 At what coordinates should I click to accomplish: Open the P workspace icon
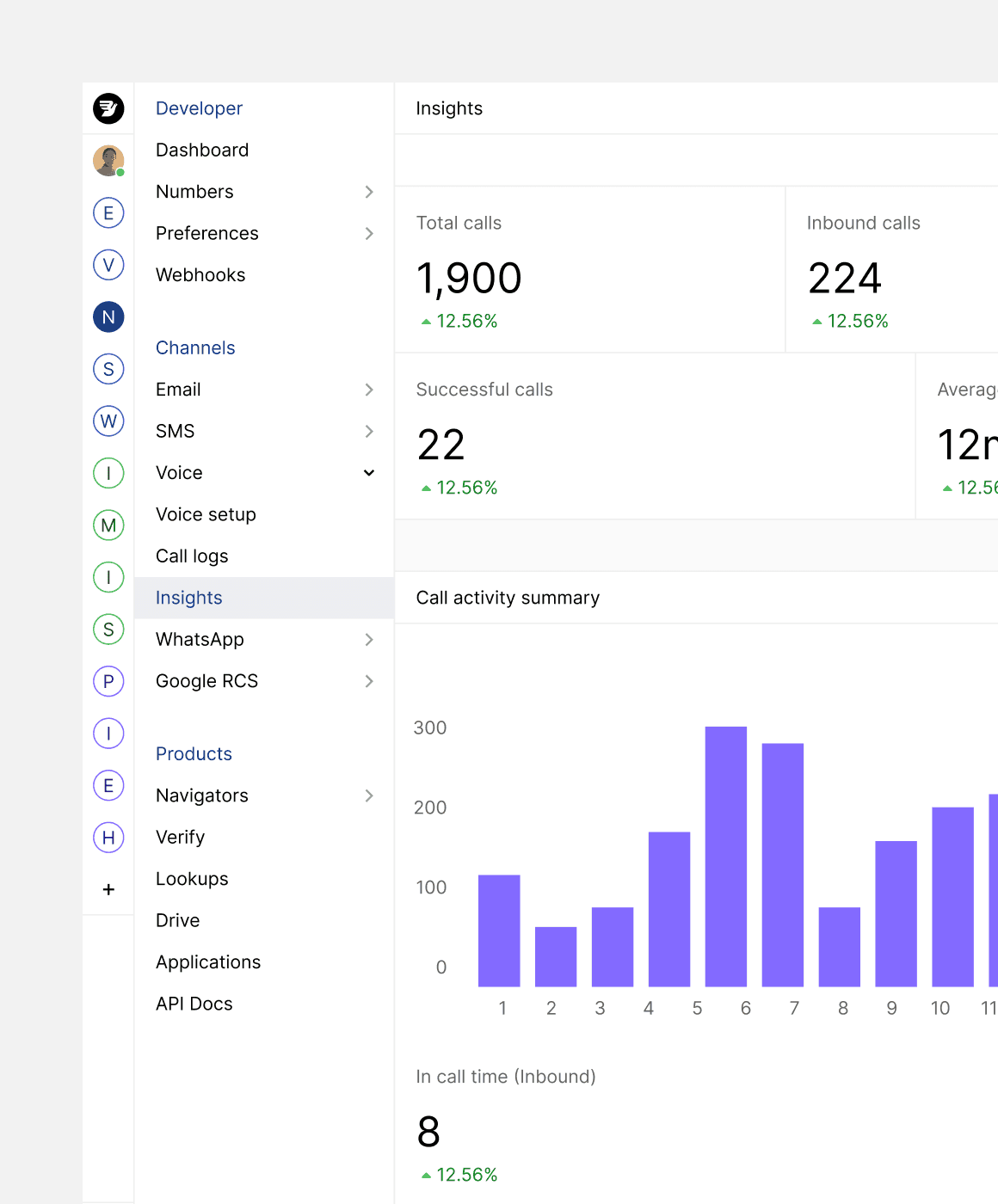[x=108, y=681]
